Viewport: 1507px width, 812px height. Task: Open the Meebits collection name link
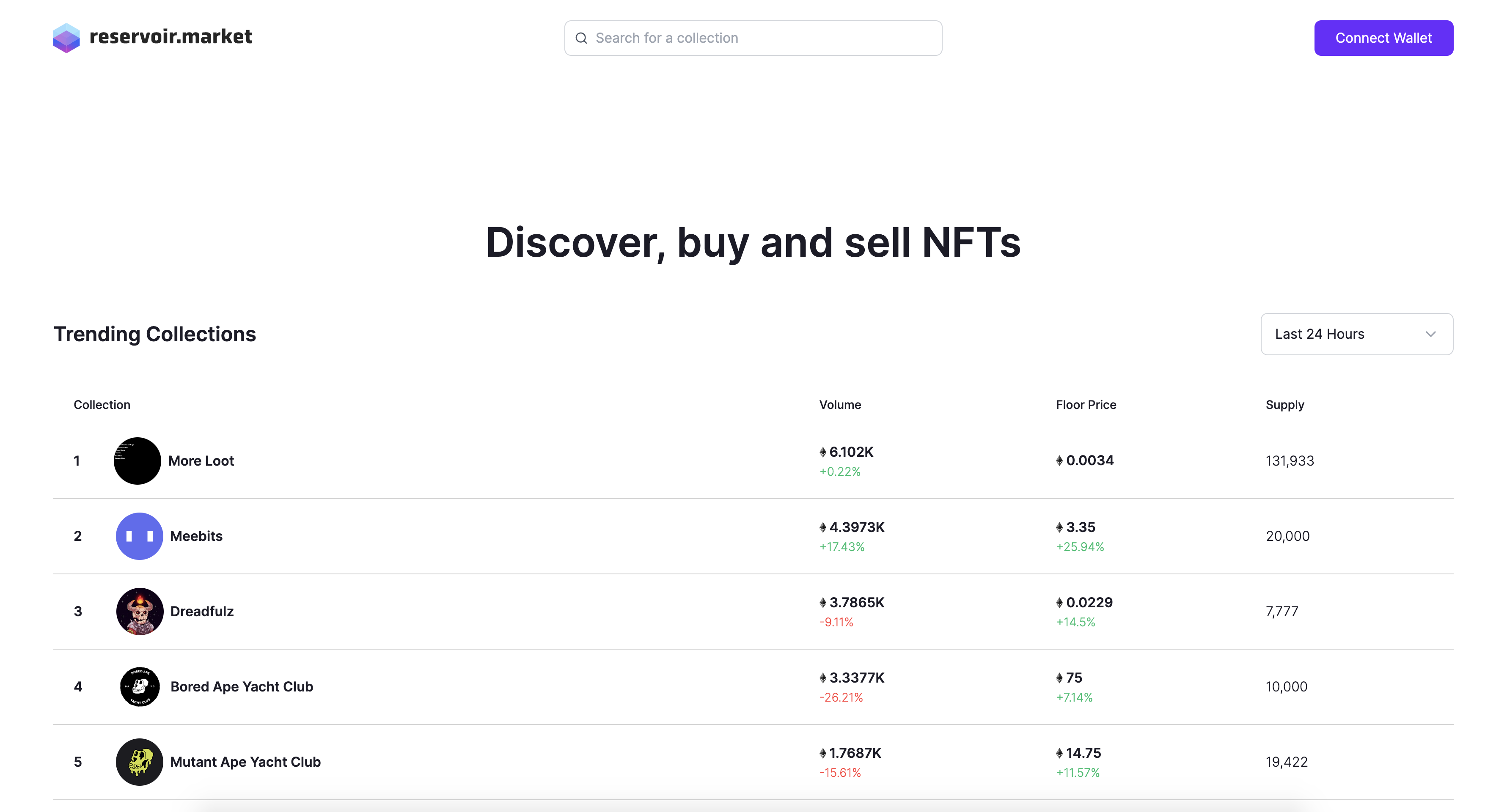point(196,536)
